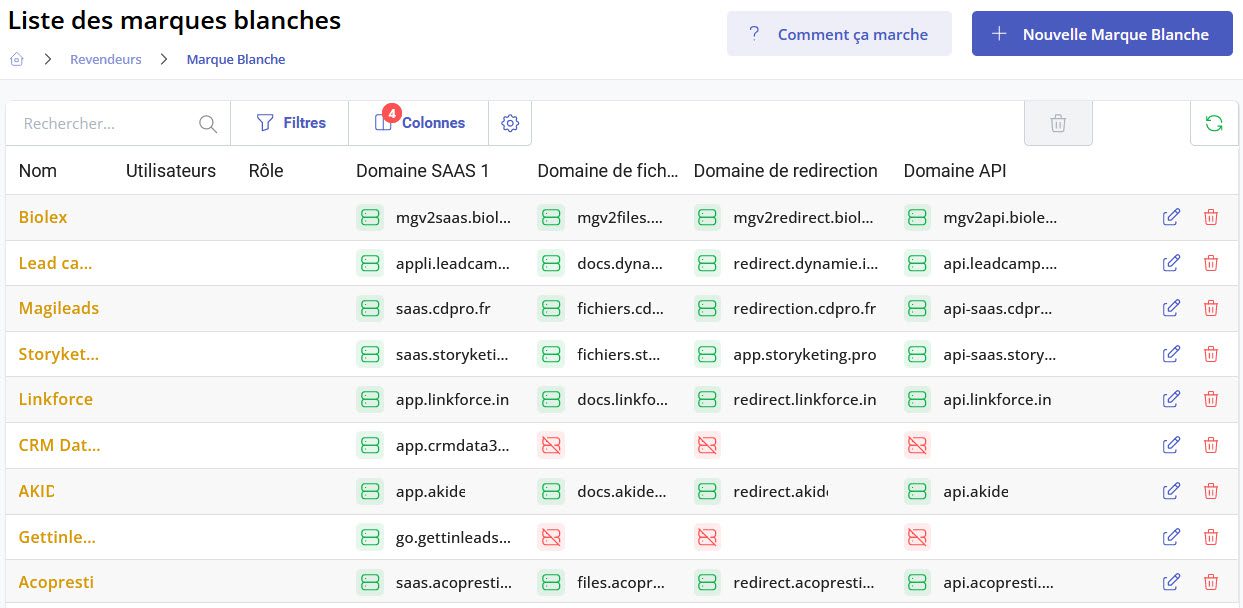This screenshot has height=608, width=1243.
Task: Delete the Magileads row via trash icon
Action: tap(1211, 308)
